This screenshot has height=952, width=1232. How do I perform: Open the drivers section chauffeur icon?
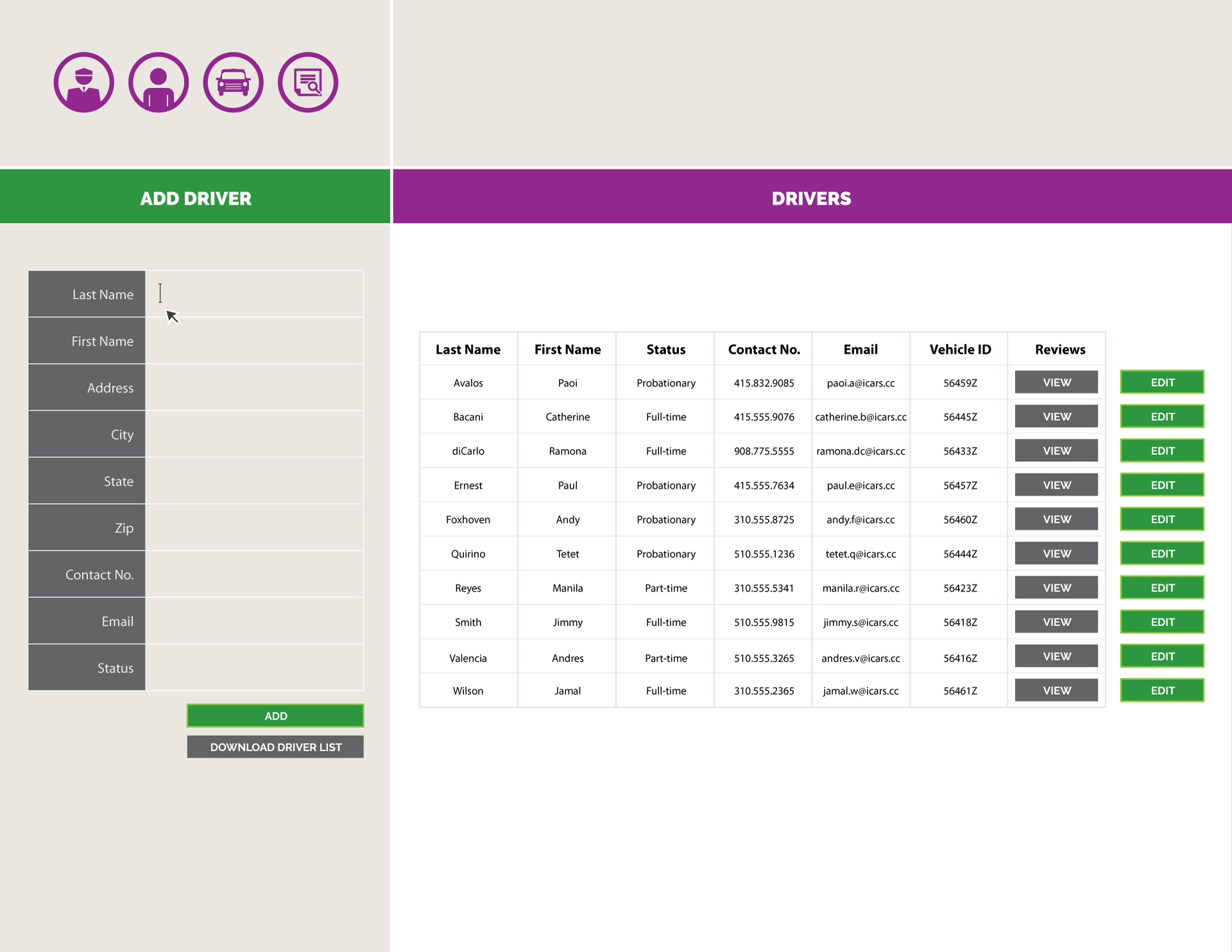84,83
